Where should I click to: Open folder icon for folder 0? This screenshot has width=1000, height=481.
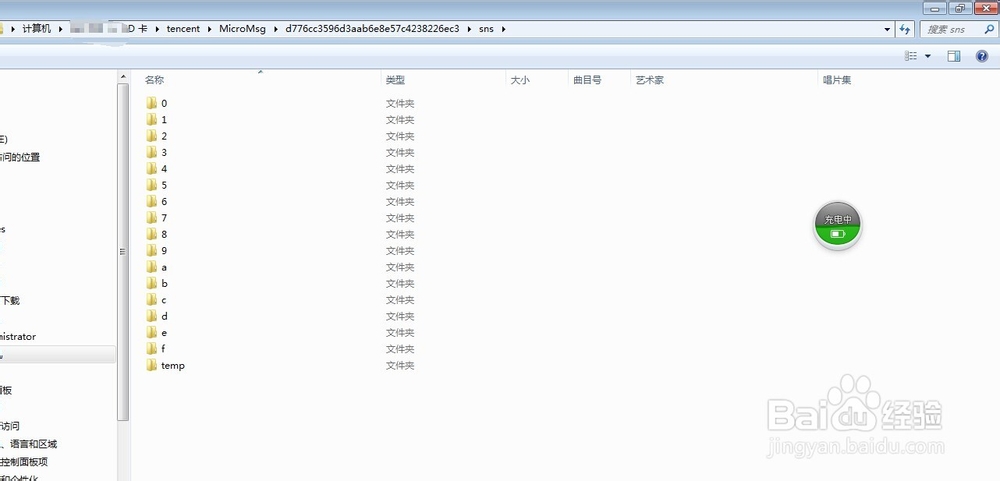click(151, 103)
